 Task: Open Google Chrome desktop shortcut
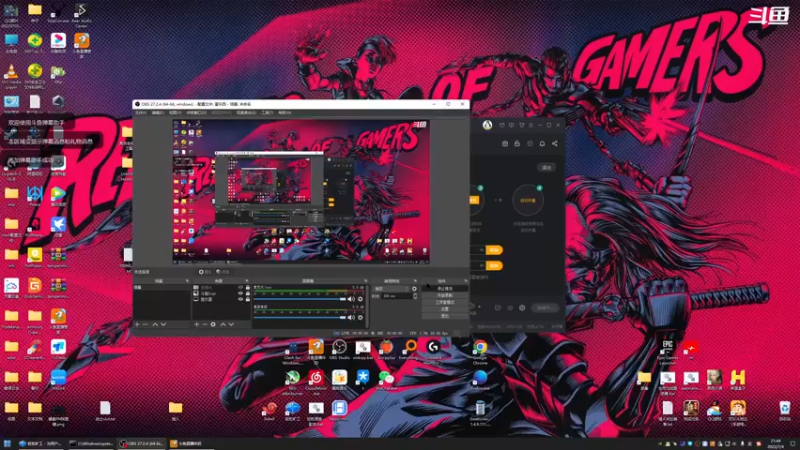480,351
